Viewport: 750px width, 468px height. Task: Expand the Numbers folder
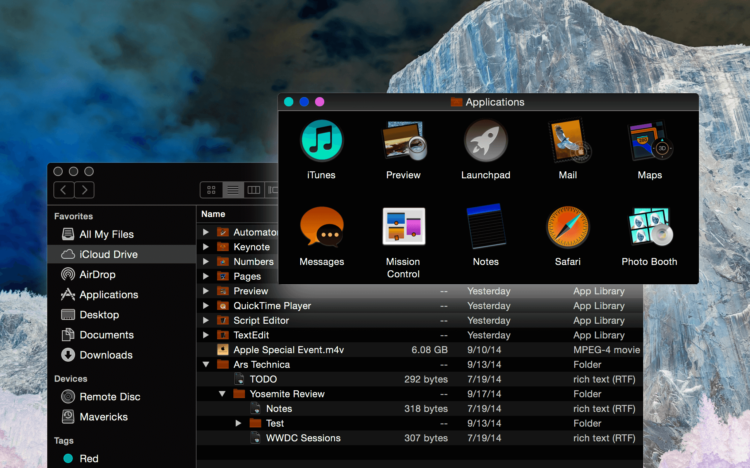click(x=206, y=262)
